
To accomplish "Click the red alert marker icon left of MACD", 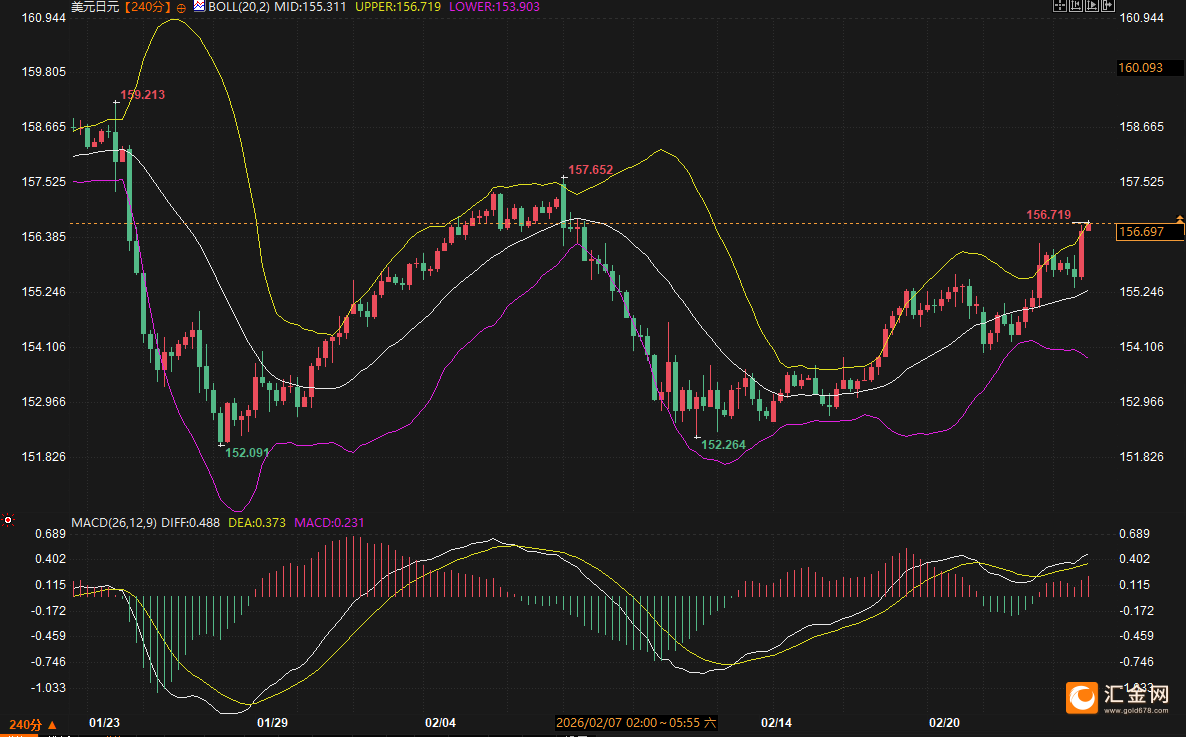I will pyautogui.click(x=8, y=520).
